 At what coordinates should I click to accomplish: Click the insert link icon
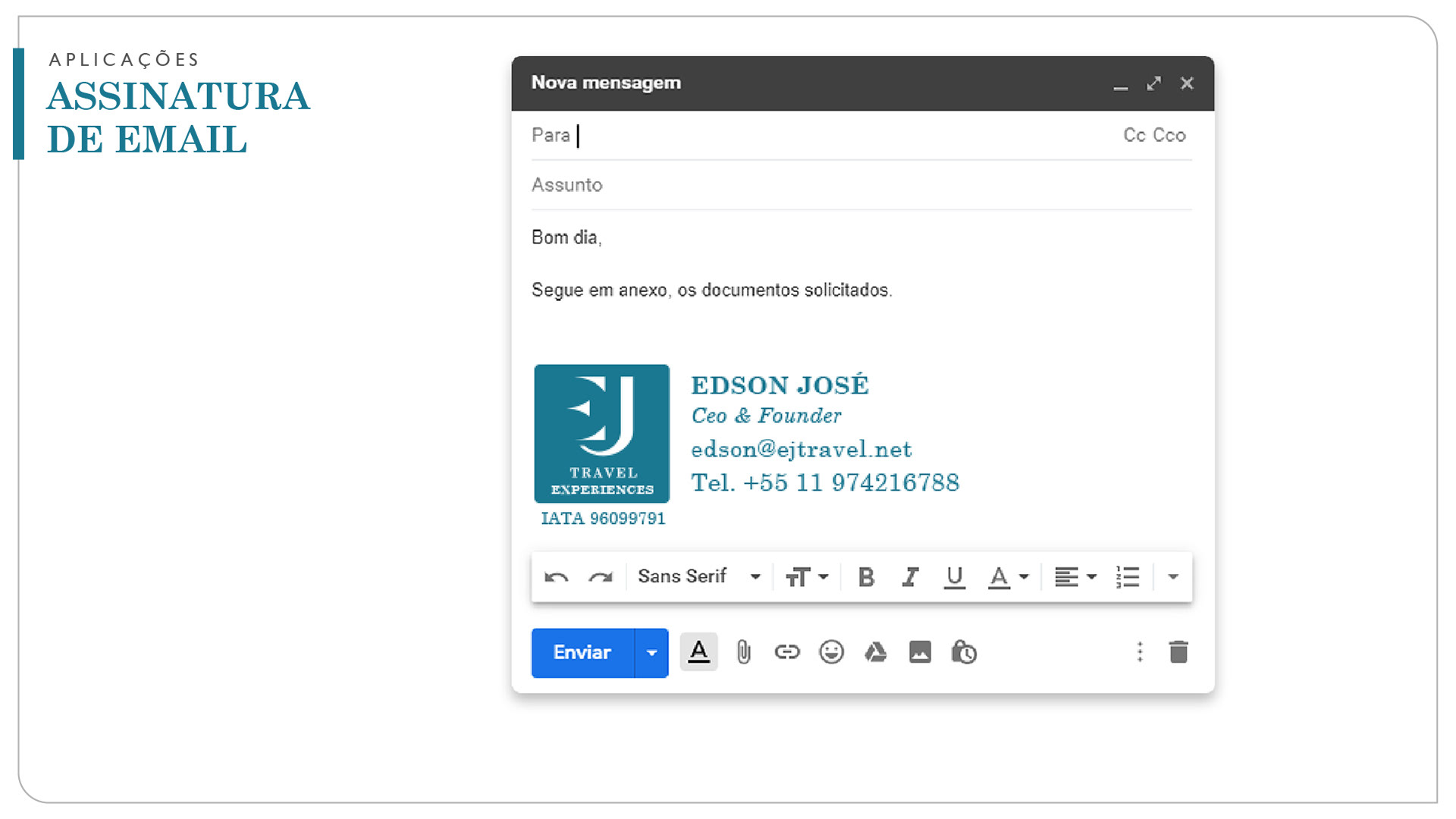click(x=787, y=652)
